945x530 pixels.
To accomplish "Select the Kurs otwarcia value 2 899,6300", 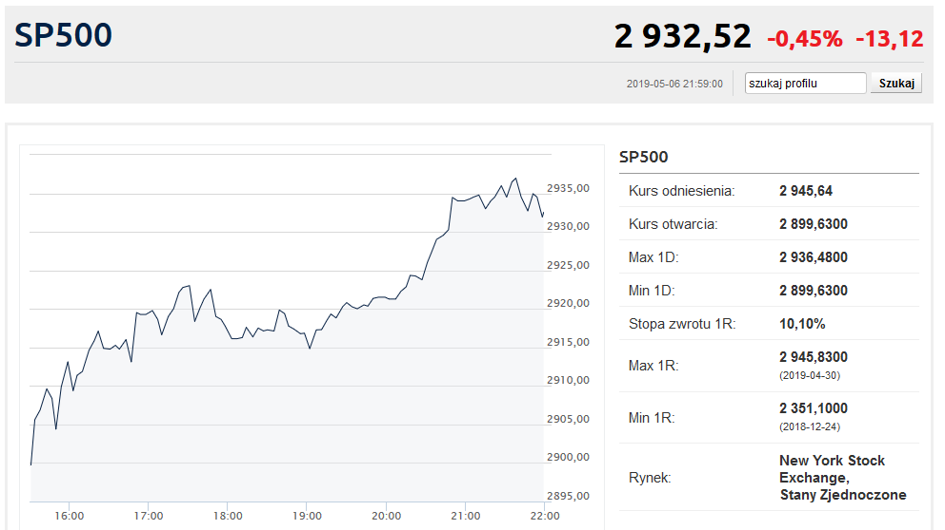I will (x=814, y=224).
